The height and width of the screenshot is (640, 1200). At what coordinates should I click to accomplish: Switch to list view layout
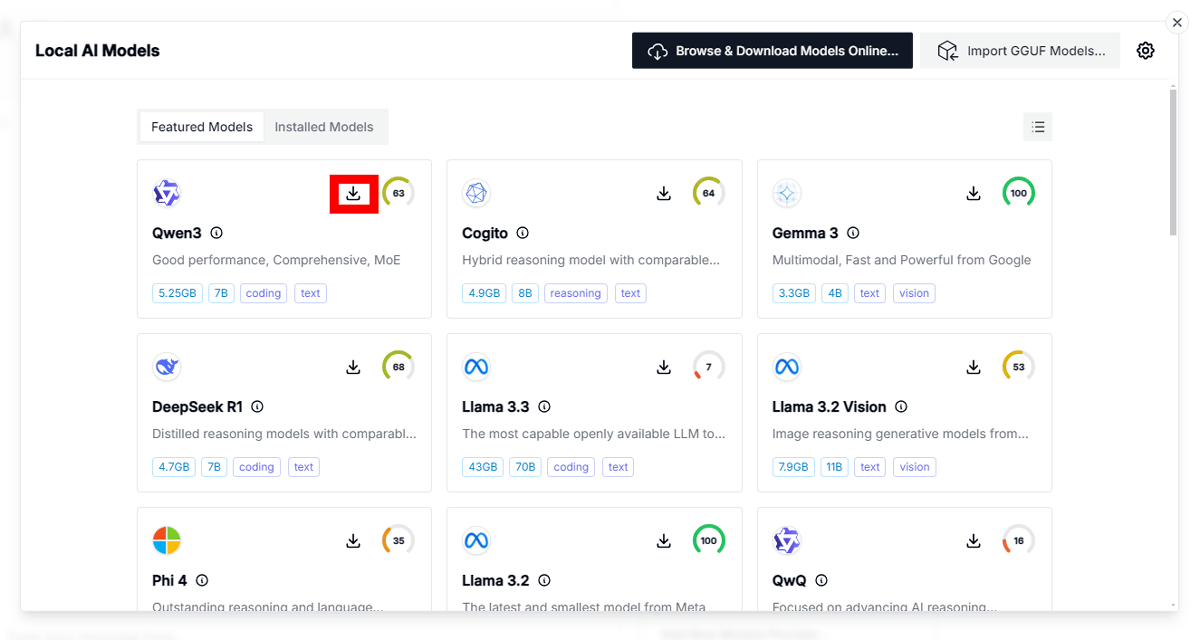click(x=1038, y=127)
